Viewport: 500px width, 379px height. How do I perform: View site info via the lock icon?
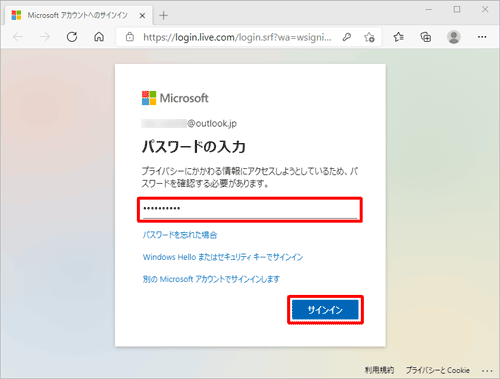(130, 37)
